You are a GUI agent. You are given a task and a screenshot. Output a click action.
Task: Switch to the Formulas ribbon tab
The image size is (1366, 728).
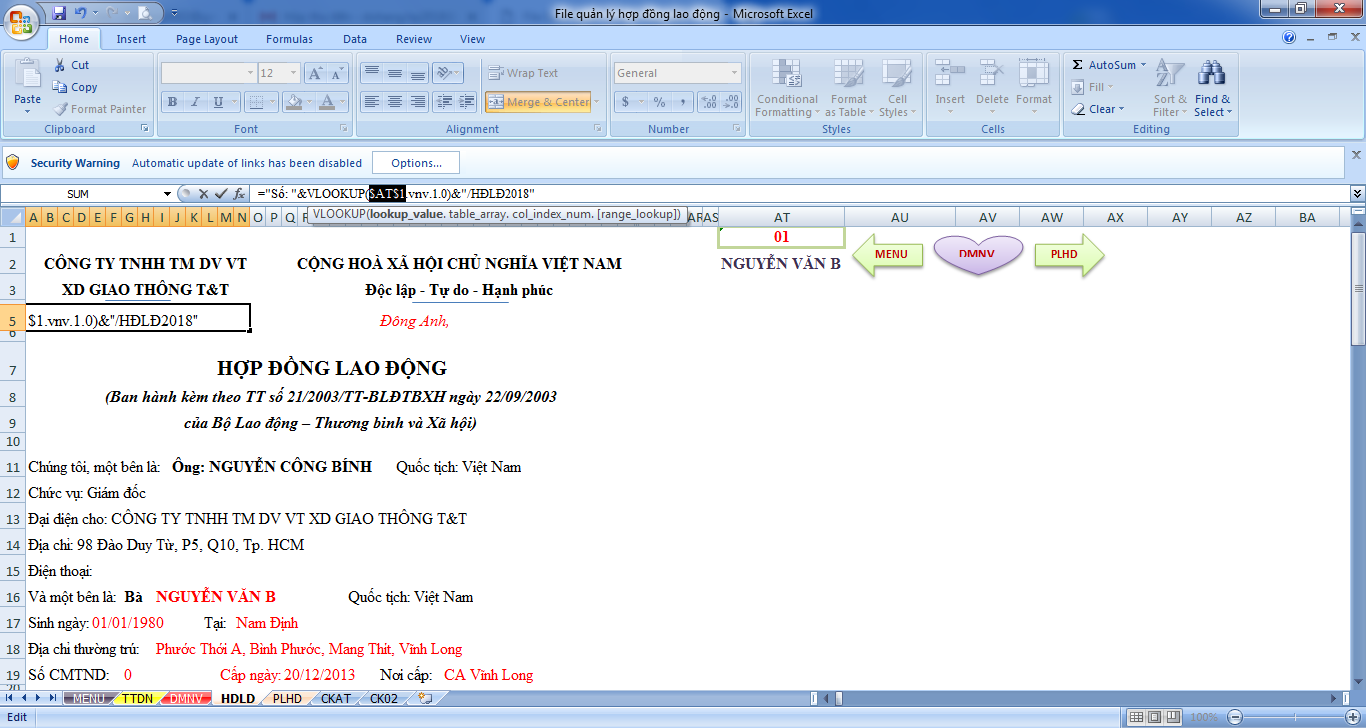[289, 39]
